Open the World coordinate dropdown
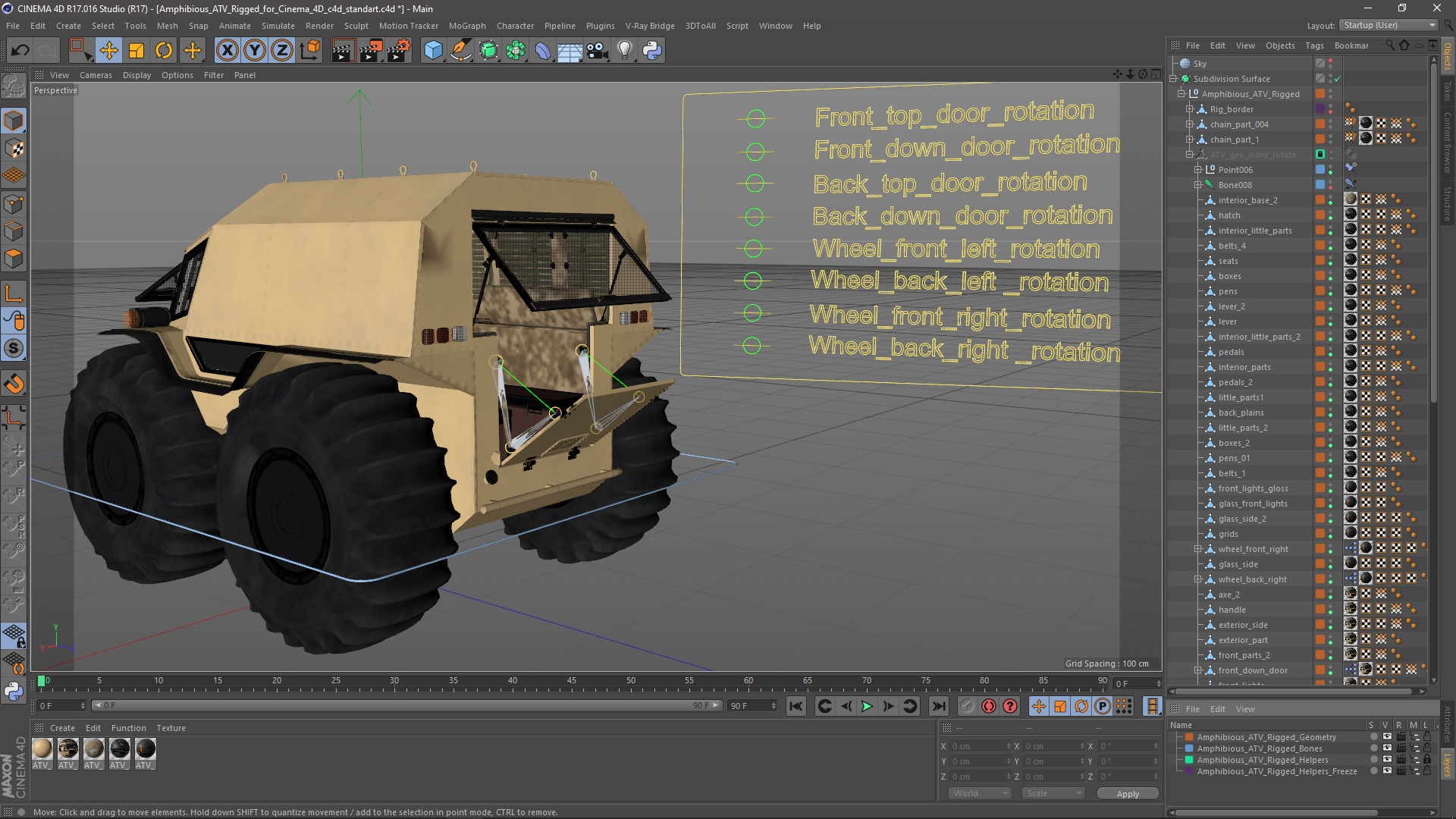The image size is (1456, 819). click(x=980, y=793)
